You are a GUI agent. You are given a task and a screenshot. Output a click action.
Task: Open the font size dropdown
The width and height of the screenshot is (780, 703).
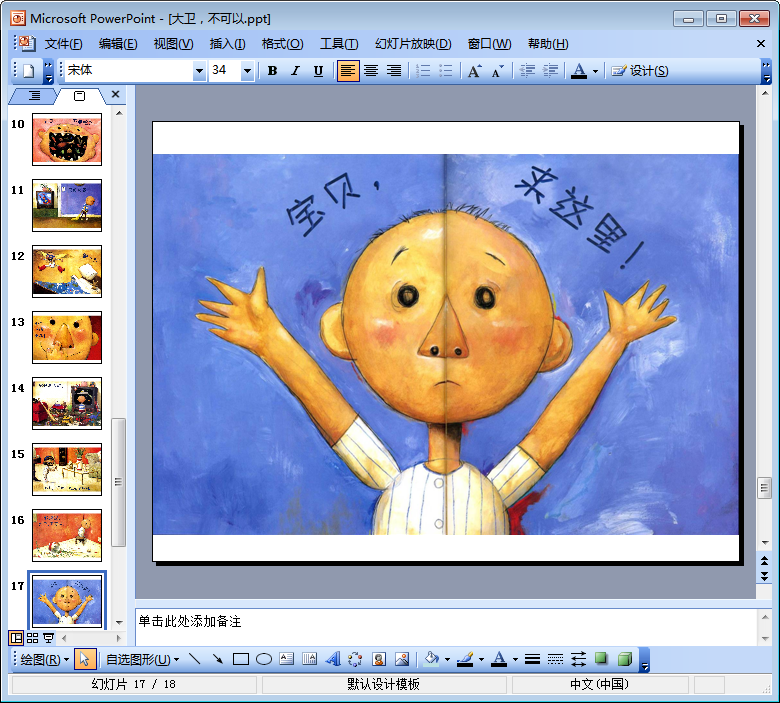(247, 71)
